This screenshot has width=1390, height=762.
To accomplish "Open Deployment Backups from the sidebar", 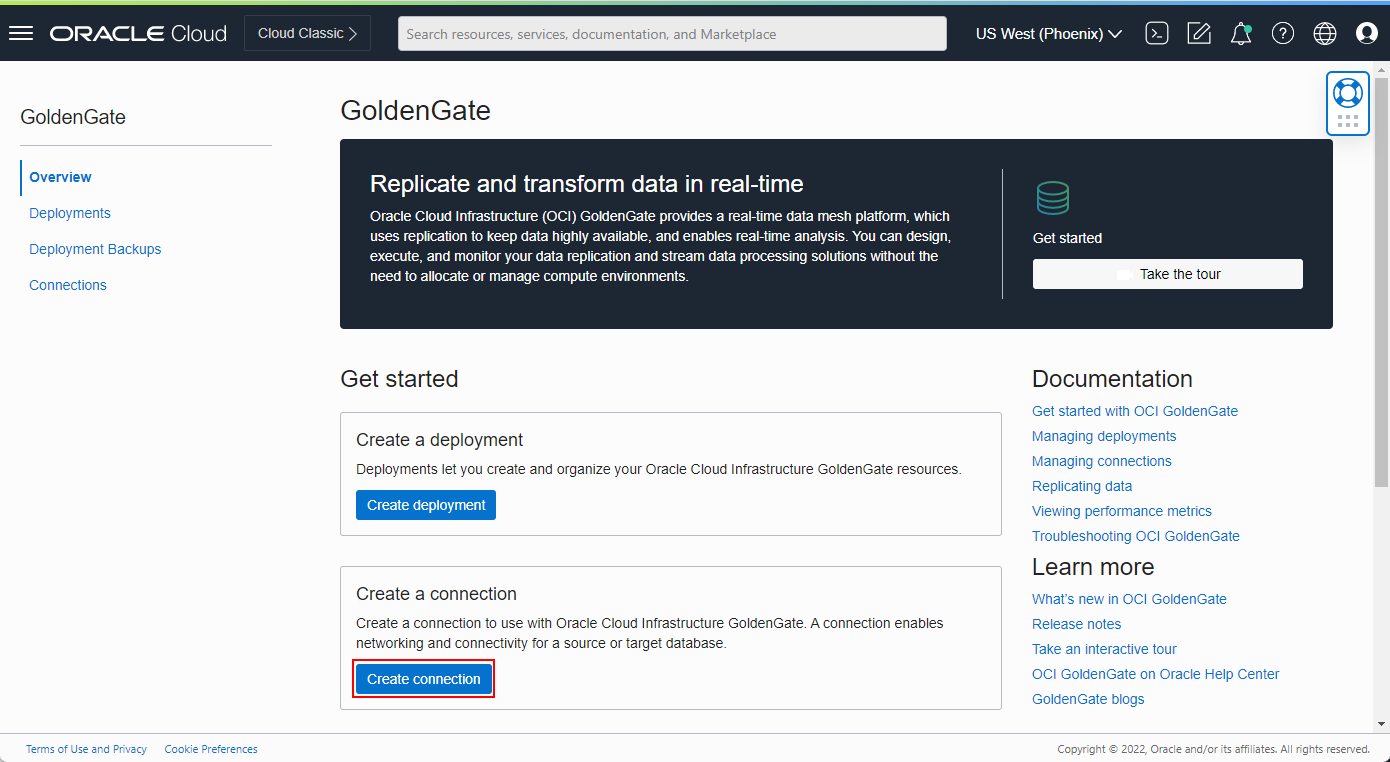I will pyautogui.click(x=95, y=249).
